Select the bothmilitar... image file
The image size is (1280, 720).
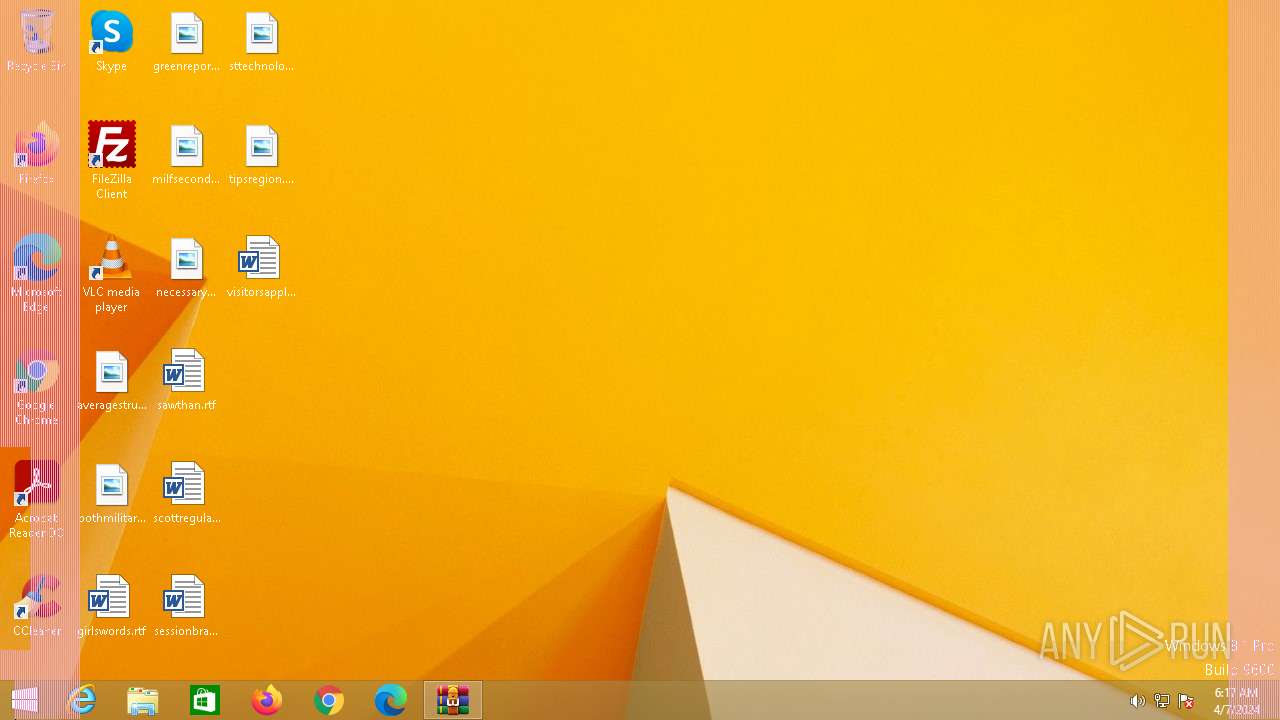[x=111, y=493]
